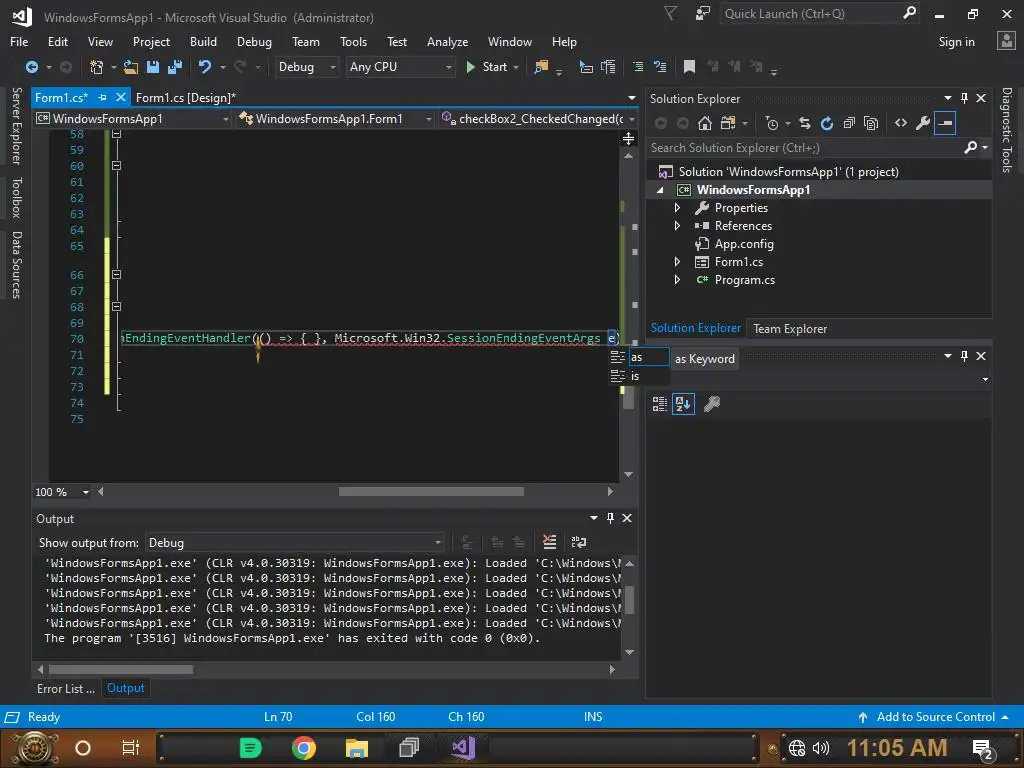Toggle auto-hide pin on the Properties panel
The height and width of the screenshot is (768, 1024).
coord(964,356)
